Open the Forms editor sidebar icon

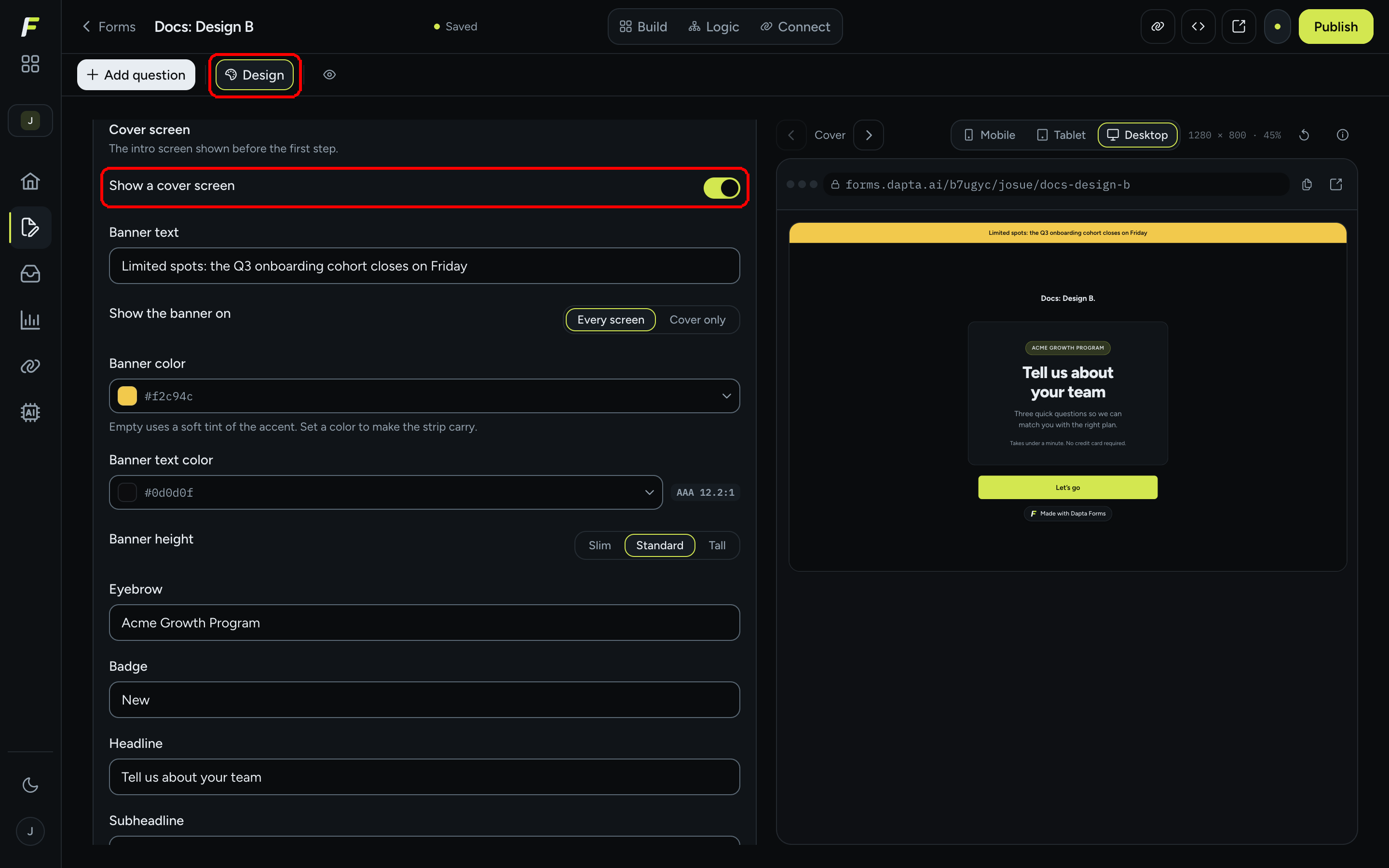point(30,227)
